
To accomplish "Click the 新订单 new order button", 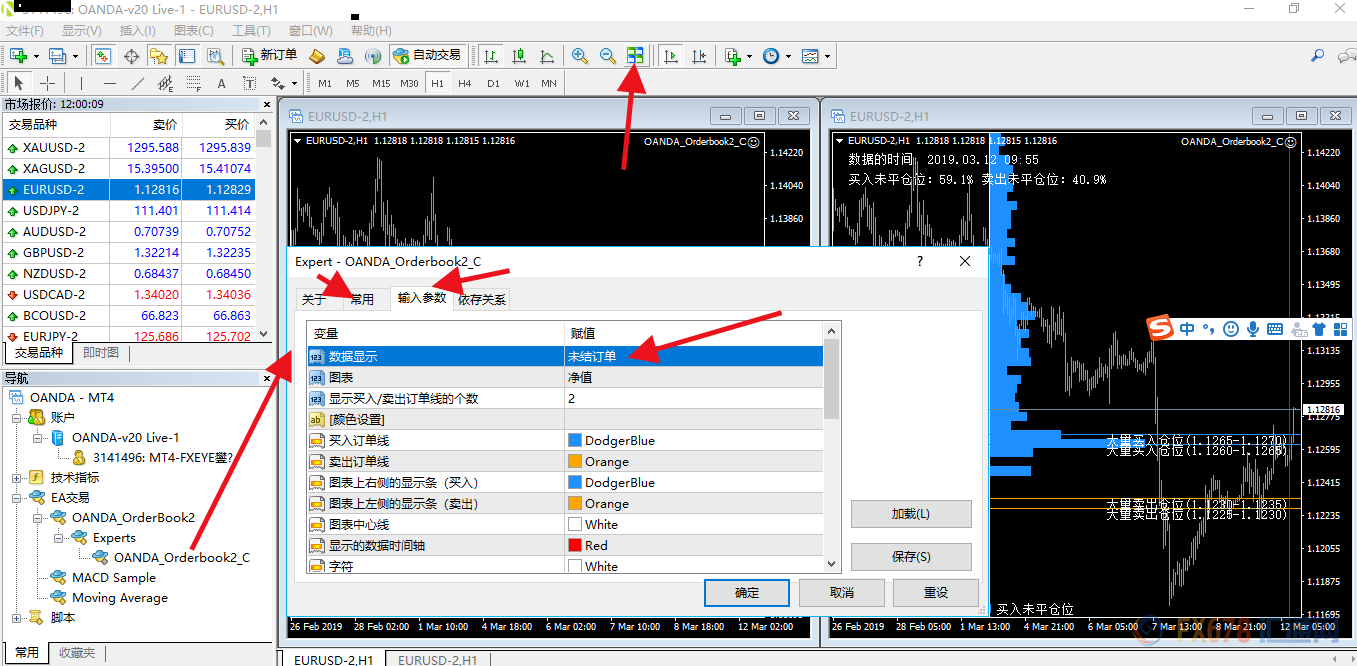I will click(269, 56).
